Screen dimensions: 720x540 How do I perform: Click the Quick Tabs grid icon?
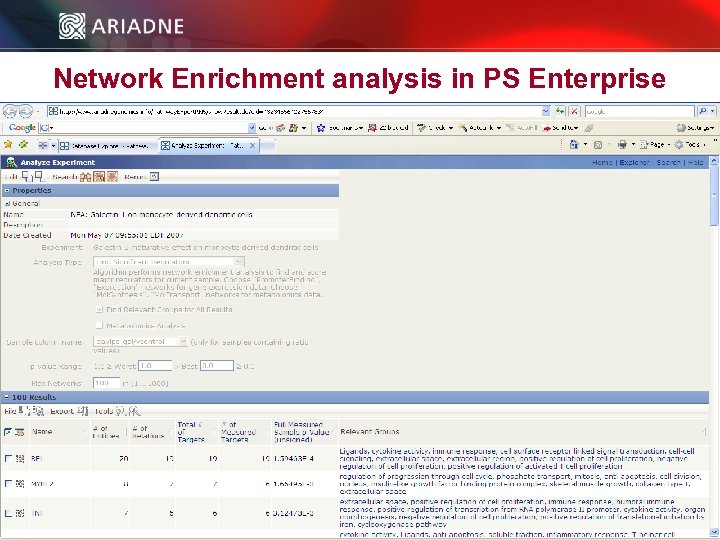pos(43,146)
